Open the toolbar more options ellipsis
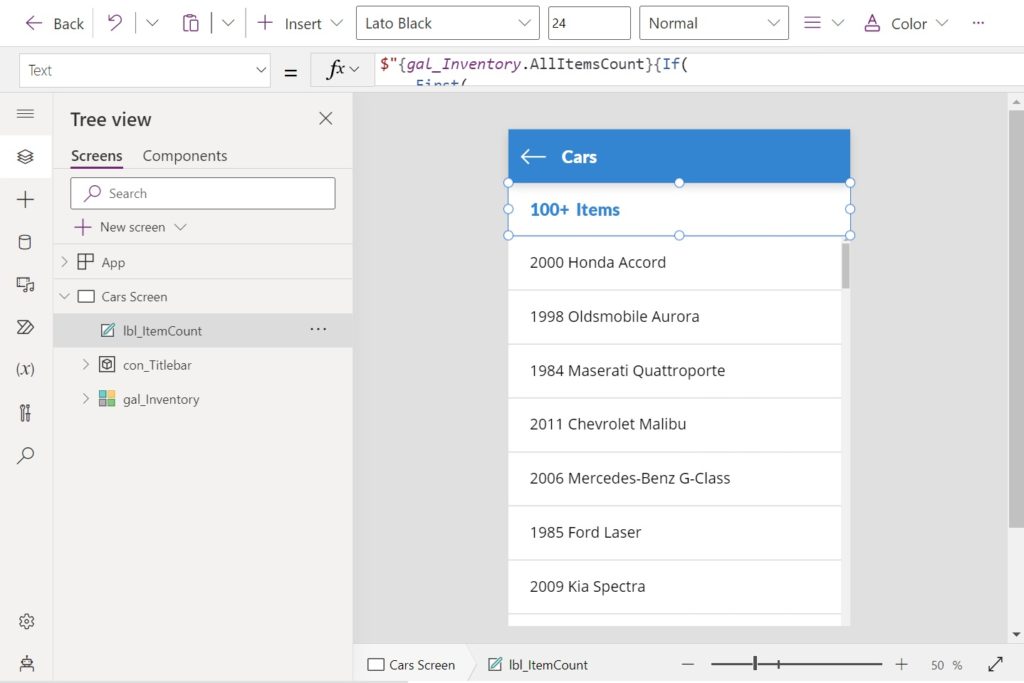1024x683 pixels. click(978, 23)
